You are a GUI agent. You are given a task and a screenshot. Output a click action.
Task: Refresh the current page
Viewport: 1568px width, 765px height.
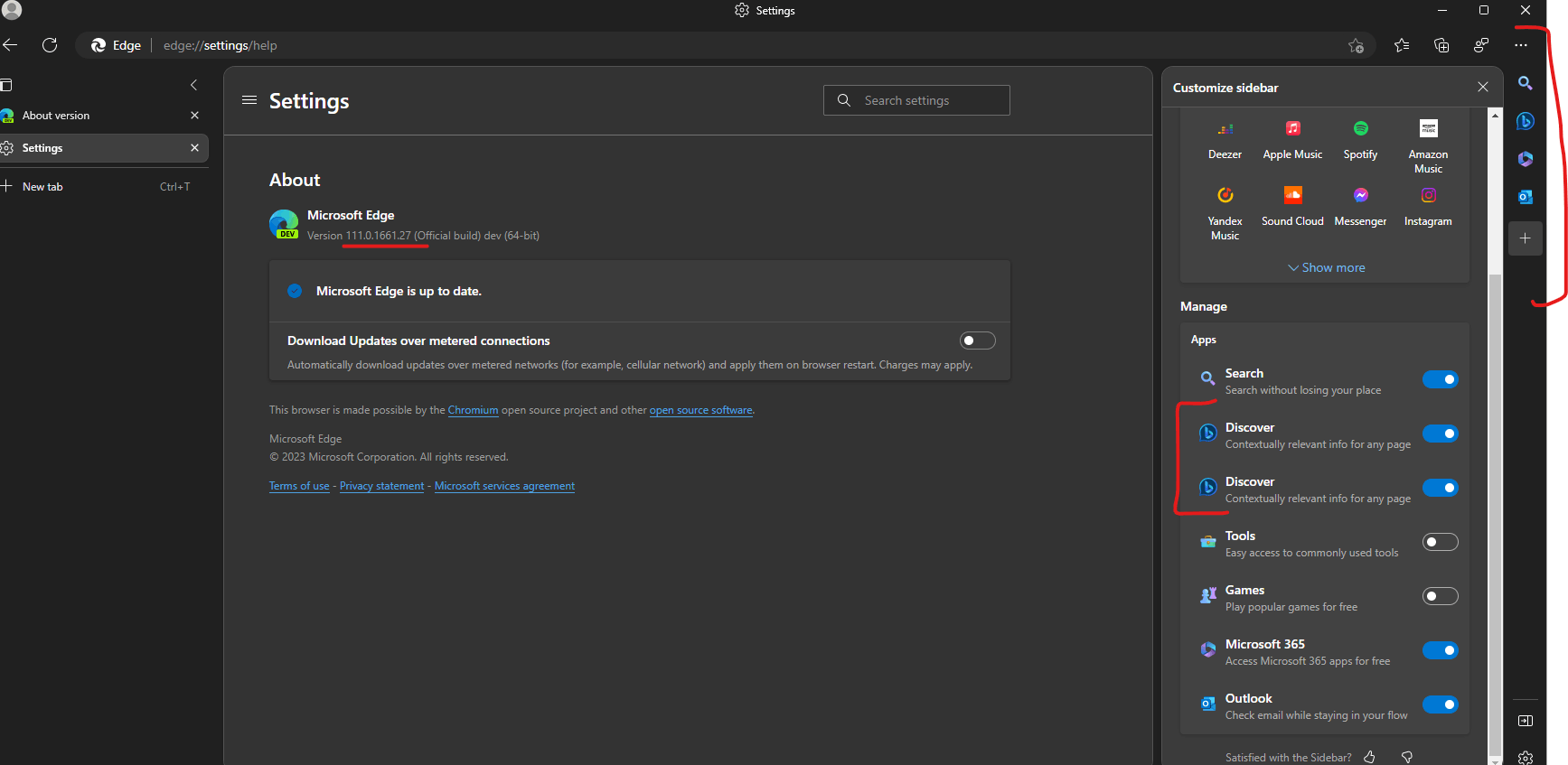[50, 45]
